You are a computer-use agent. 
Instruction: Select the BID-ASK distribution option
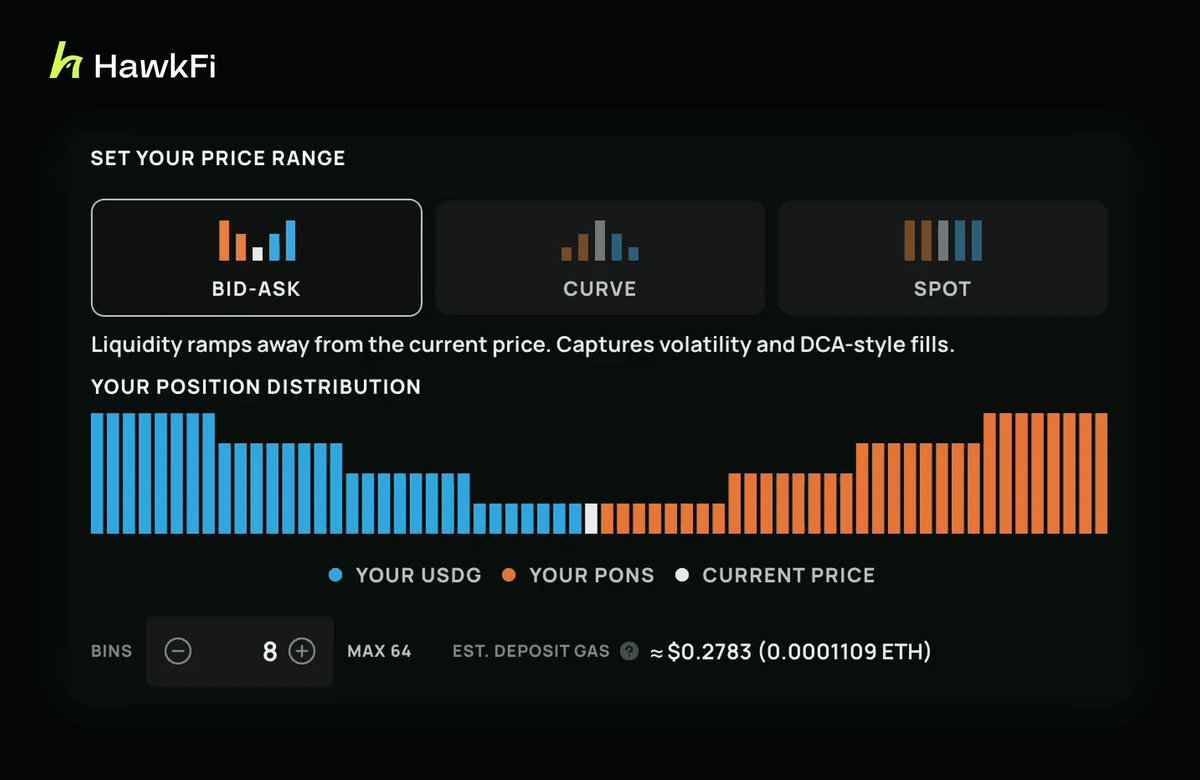[256, 257]
